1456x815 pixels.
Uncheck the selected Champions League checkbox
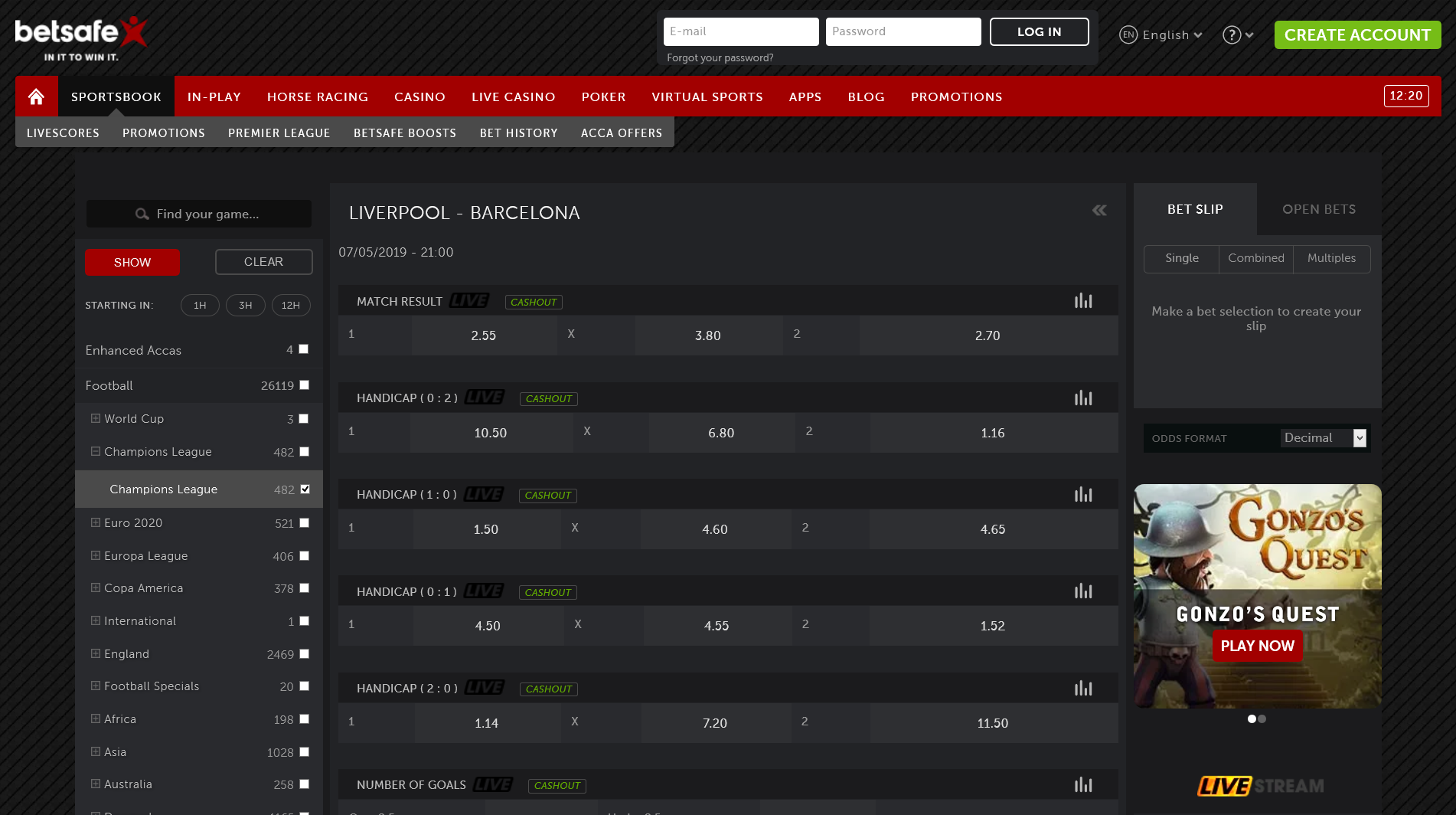point(305,489)
